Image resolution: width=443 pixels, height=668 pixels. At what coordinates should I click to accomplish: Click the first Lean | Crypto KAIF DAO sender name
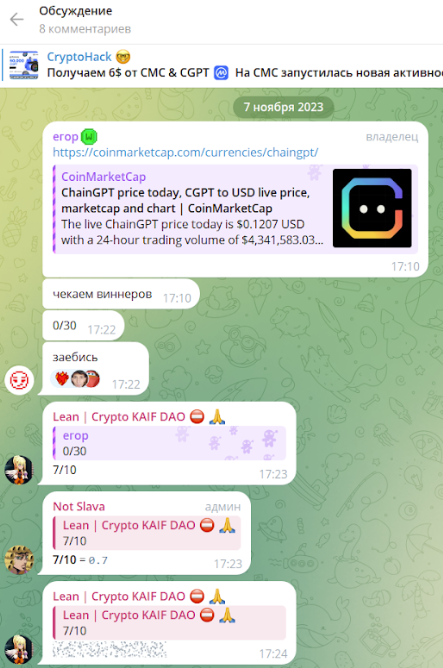pos(119,417)
